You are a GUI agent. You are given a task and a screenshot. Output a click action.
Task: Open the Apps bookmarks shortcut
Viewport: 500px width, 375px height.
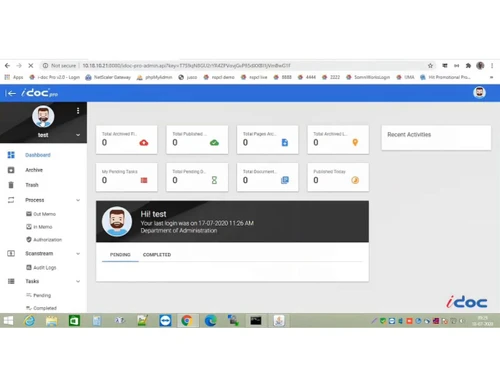point(14,77)
